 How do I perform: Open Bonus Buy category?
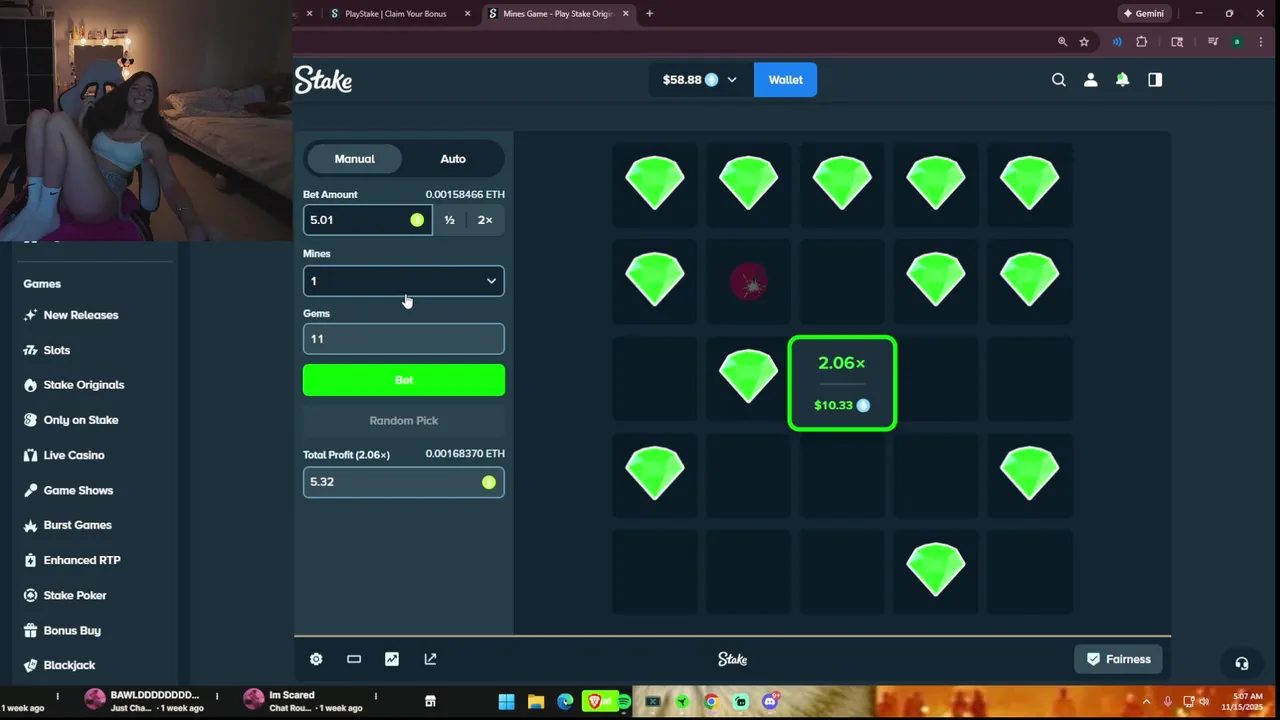(x=72, y=630)
